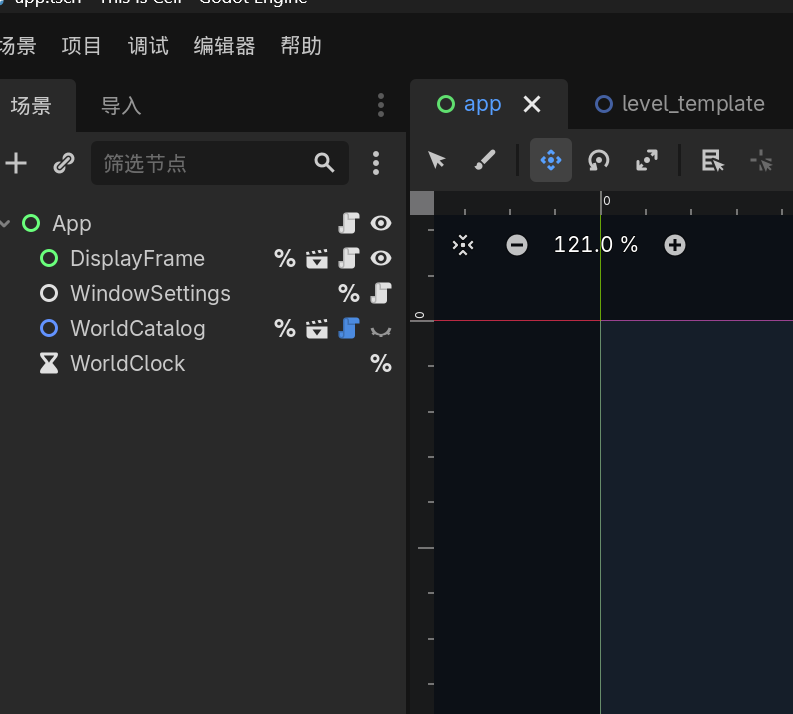Collapse the App root node
The image size is (793, 714).
tap(6, 223)
